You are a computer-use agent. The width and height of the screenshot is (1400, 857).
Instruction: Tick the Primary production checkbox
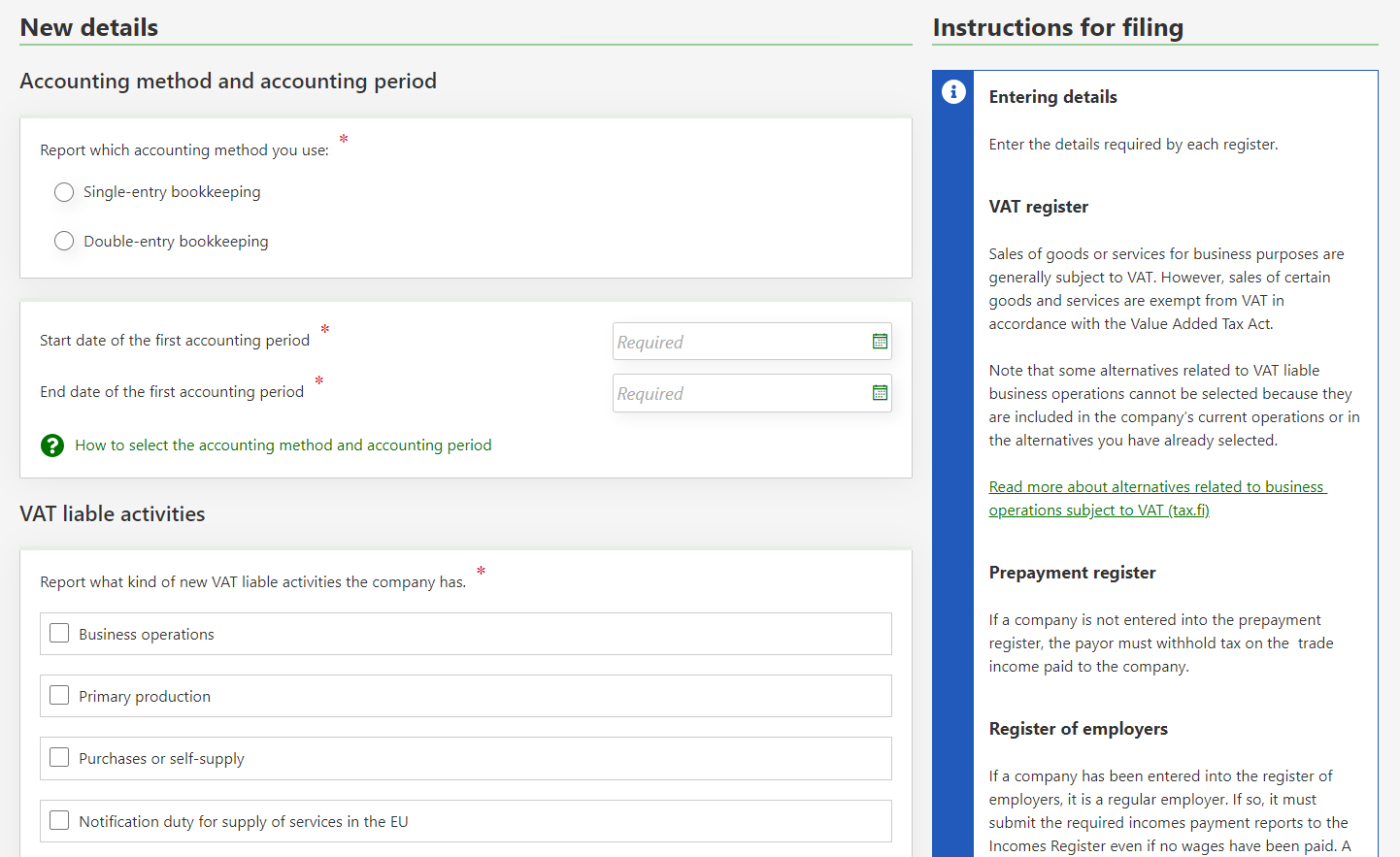pyautogui.click(x=59, y=696)
